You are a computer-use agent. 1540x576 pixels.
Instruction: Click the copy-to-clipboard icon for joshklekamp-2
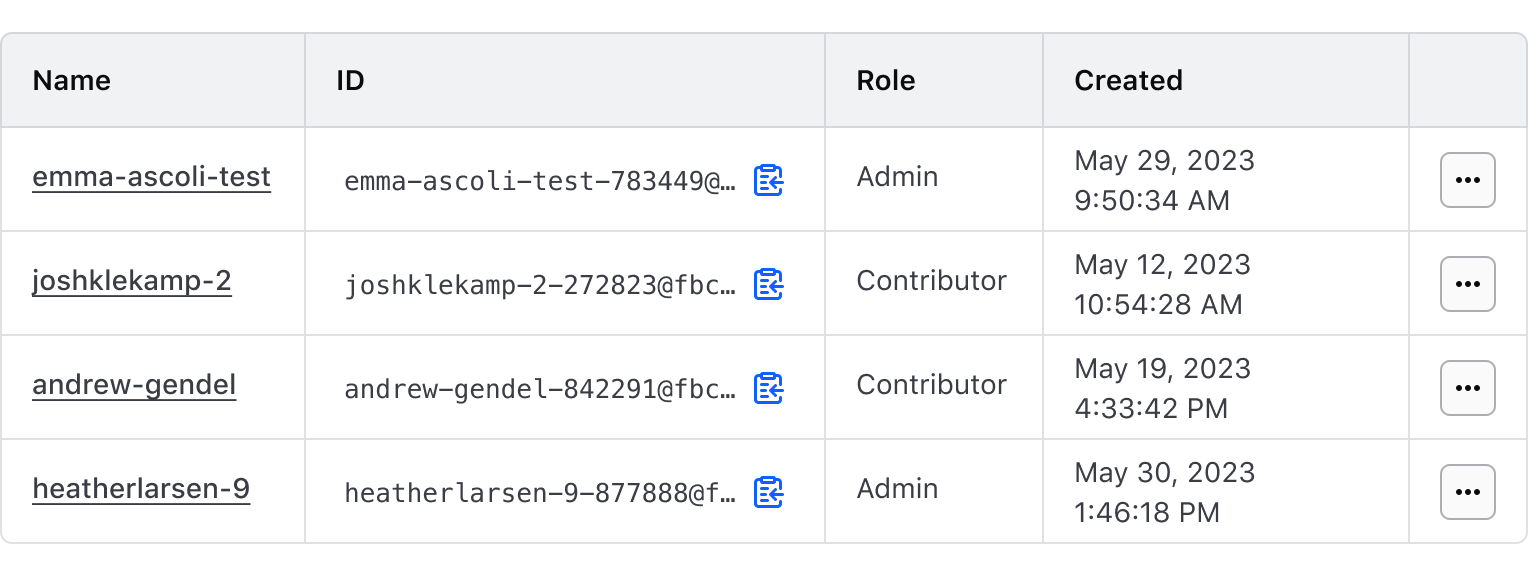click(x=768, y=286)
